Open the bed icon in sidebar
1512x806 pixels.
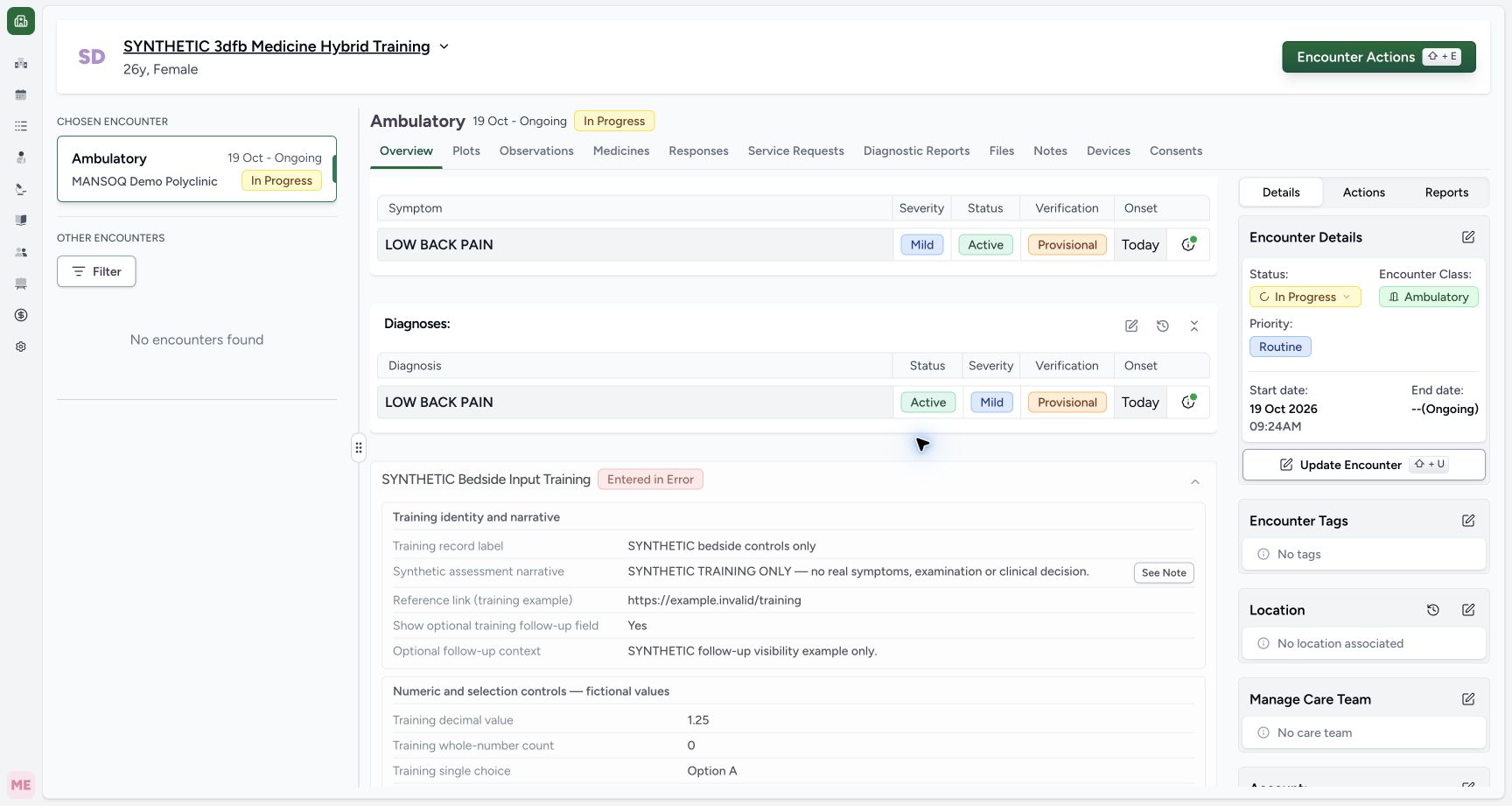point(21,284)
